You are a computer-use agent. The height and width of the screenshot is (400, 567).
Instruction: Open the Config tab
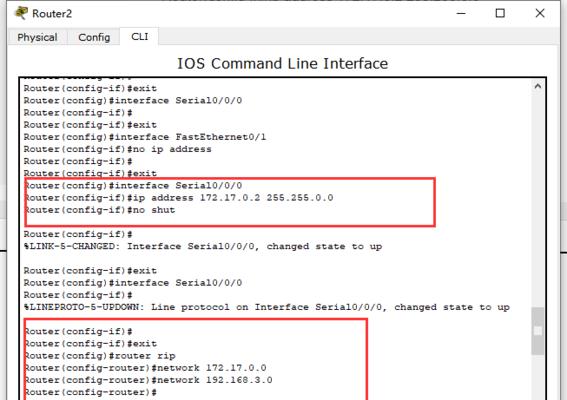tap(94, 37)
